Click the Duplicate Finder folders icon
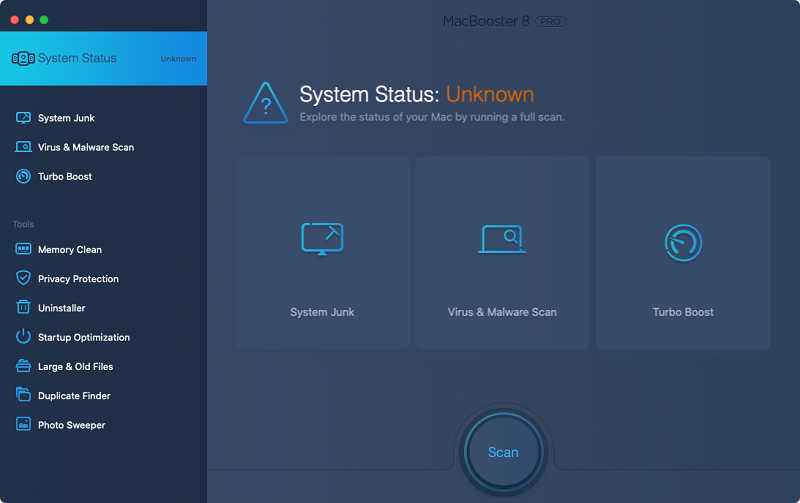 click(23, 394)
